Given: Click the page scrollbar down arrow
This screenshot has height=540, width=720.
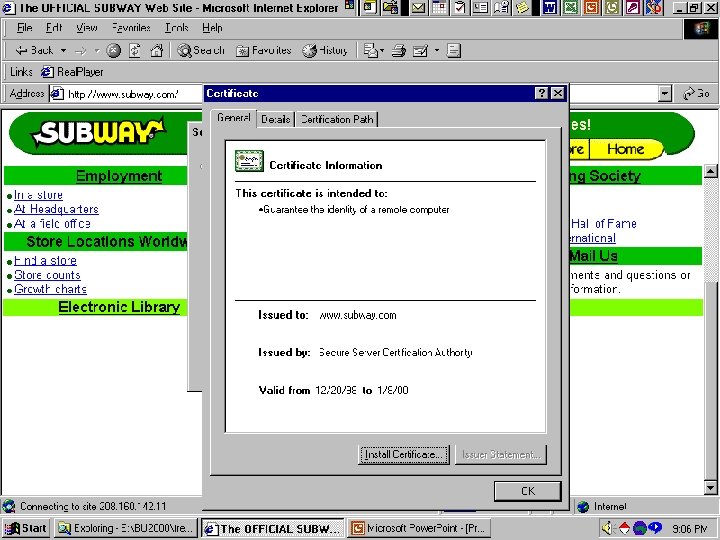Looking at the screenshot, I should click(x=710, y=488).
